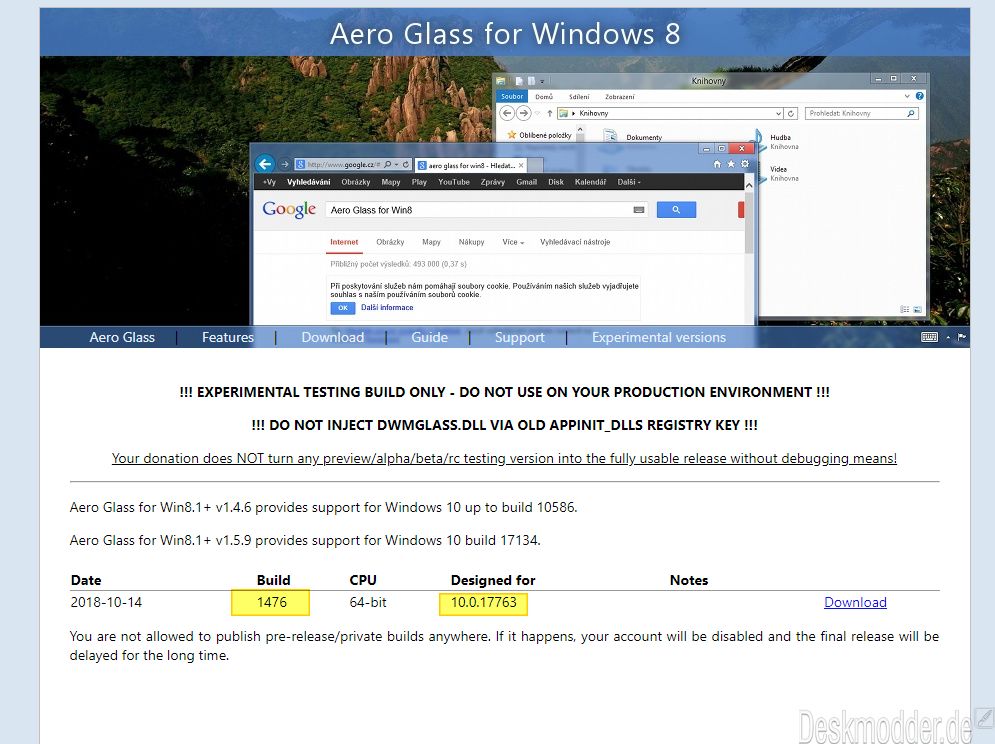The width and height of the screenshot is (995, 744).
Task: Click the underlined donation notice text
Action: point(504,458)
